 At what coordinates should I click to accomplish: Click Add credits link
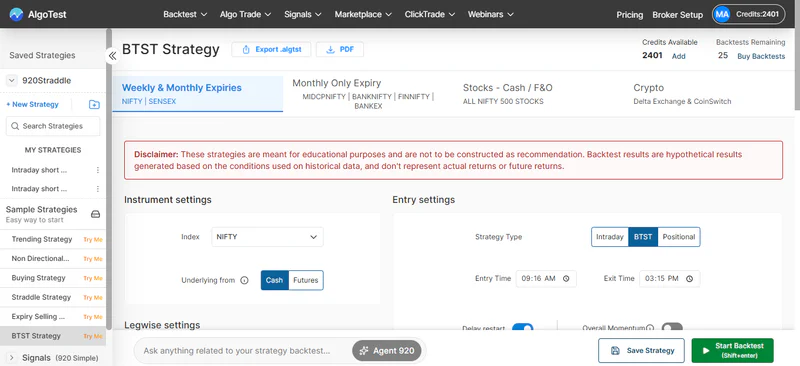click(x=679, y=56)
